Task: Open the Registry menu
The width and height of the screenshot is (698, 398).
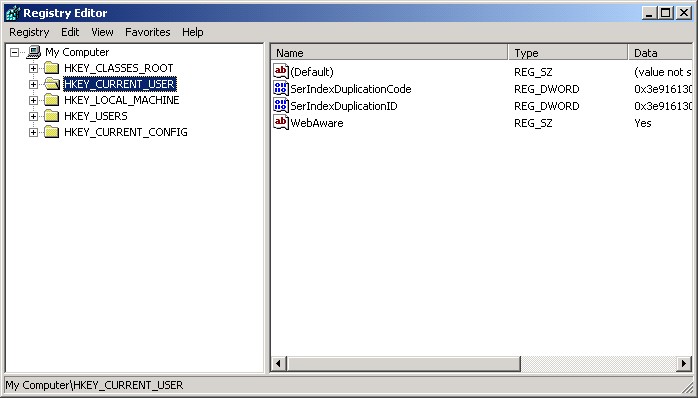Action: point(29,32)
